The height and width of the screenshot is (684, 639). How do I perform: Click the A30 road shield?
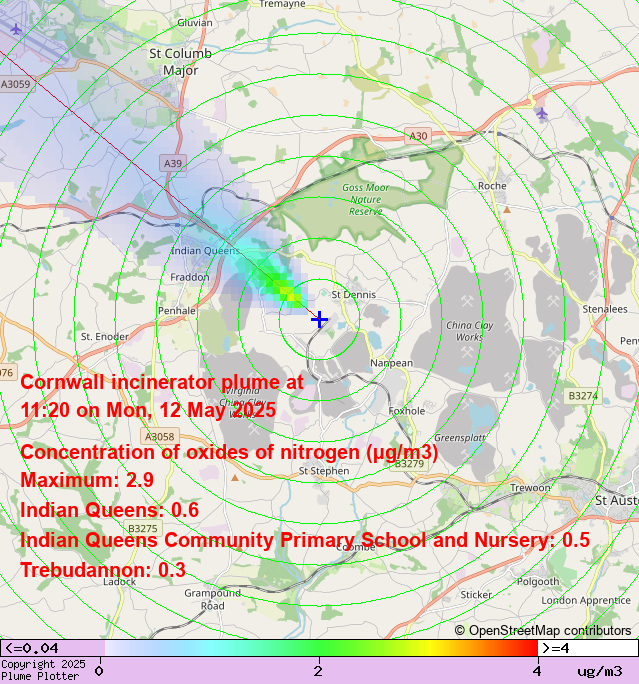click(418, 136)
